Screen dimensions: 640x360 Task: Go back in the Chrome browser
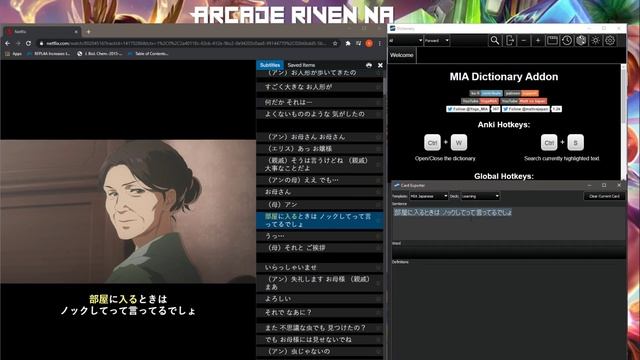click(8, 43)
